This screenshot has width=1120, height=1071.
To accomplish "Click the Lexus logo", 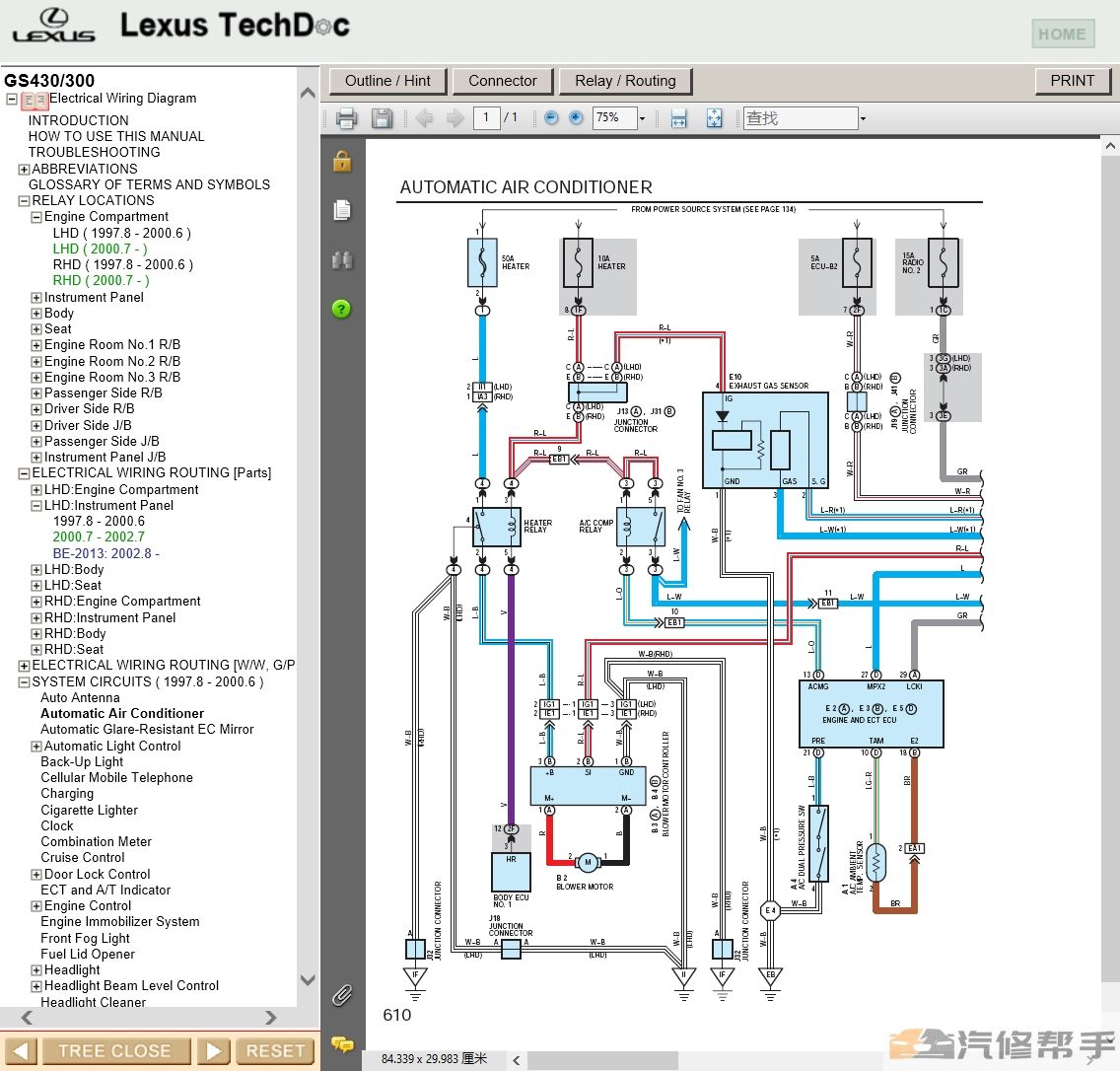I will click(53, 26).
